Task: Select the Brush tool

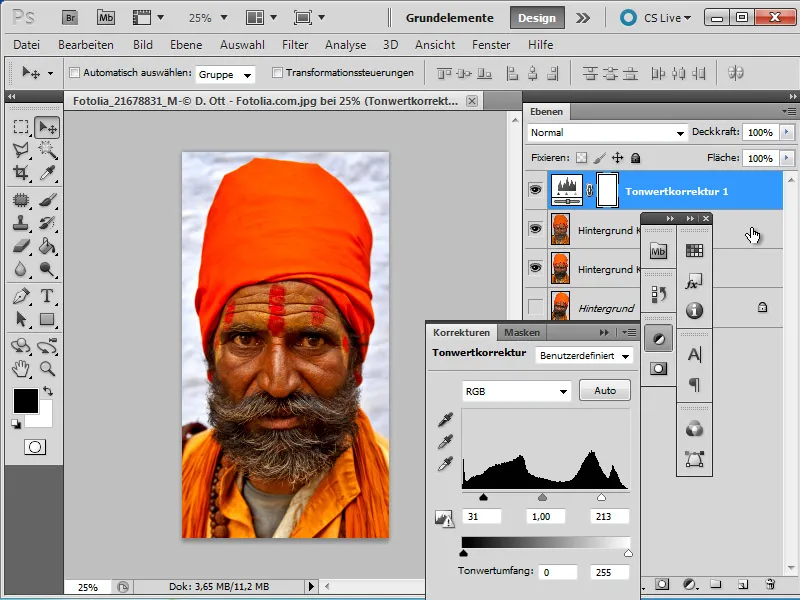Action: pos(47,200)
